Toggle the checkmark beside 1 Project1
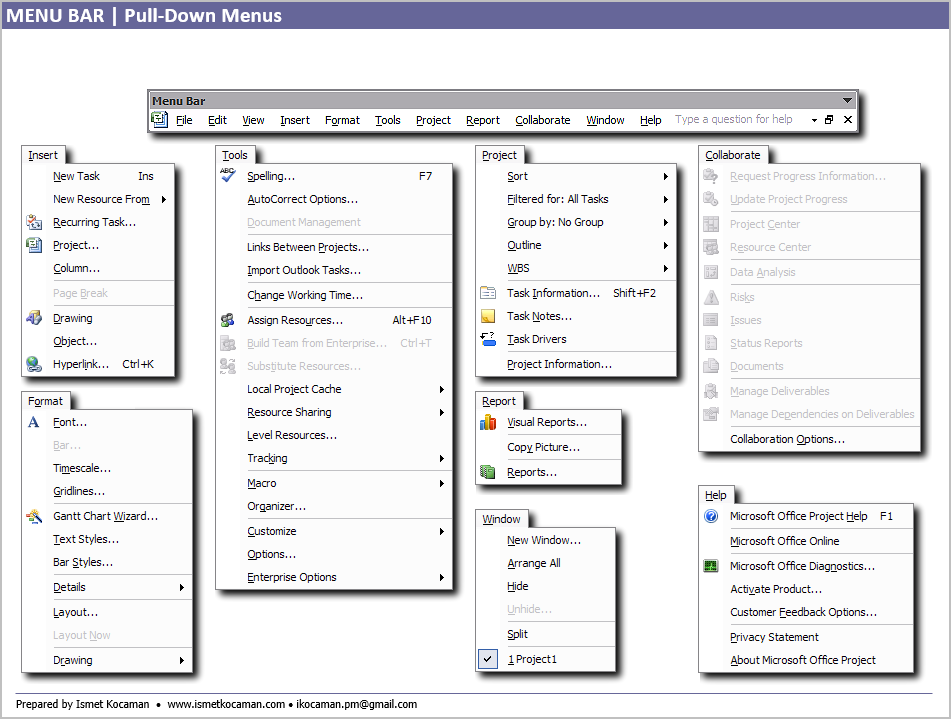 (488, 659)
